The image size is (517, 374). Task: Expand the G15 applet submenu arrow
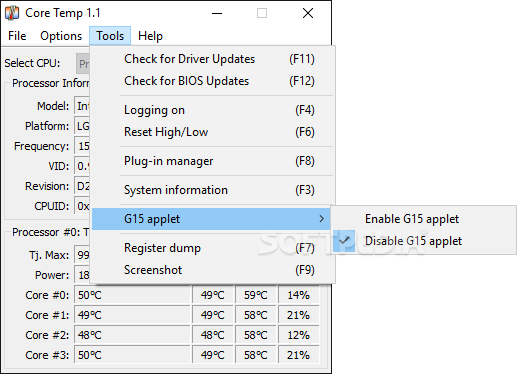(x=321, y=219)
